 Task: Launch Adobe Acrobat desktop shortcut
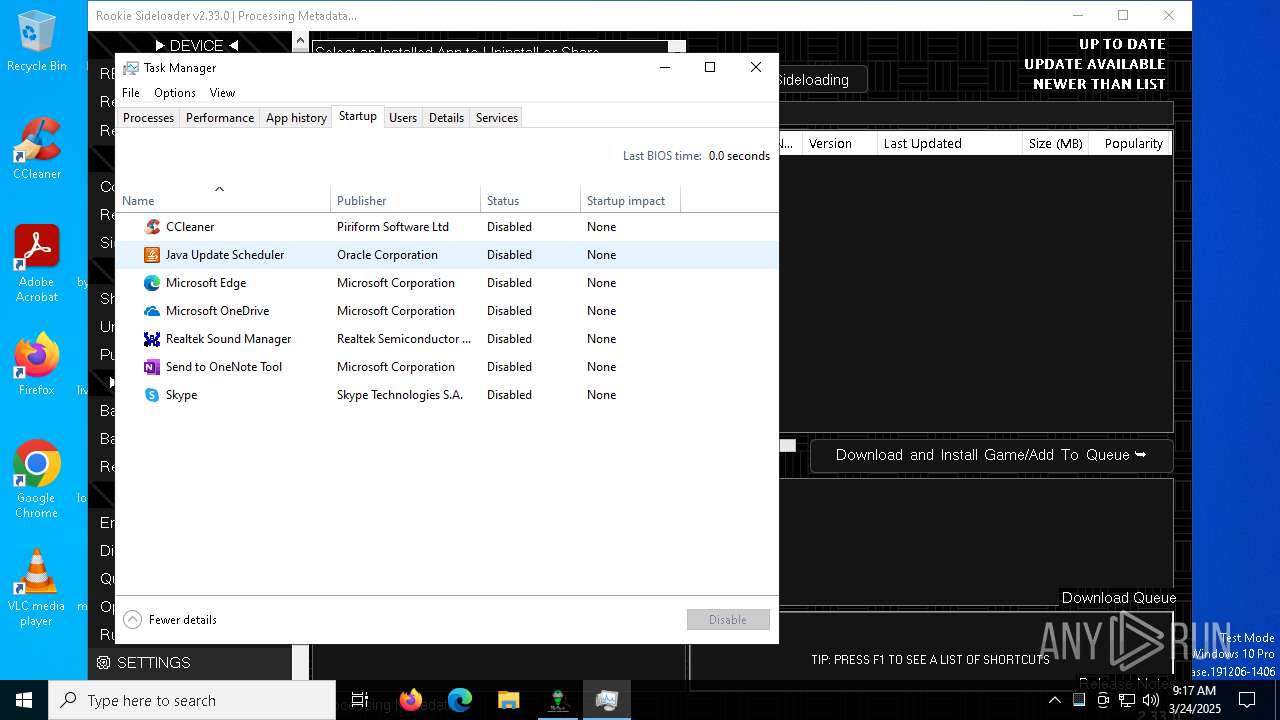point(37,264)
